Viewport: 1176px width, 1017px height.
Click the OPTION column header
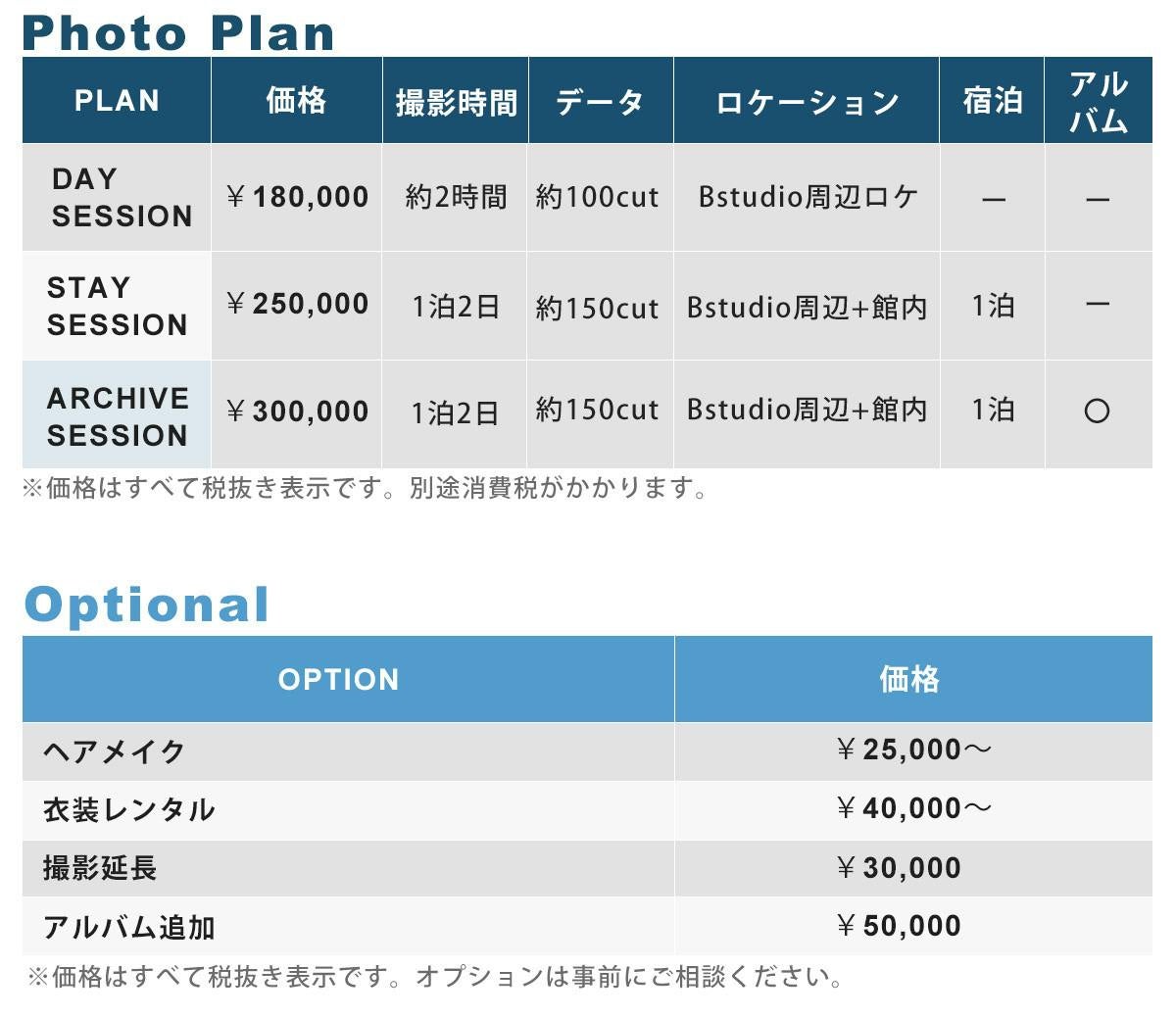tap(339, 679)
